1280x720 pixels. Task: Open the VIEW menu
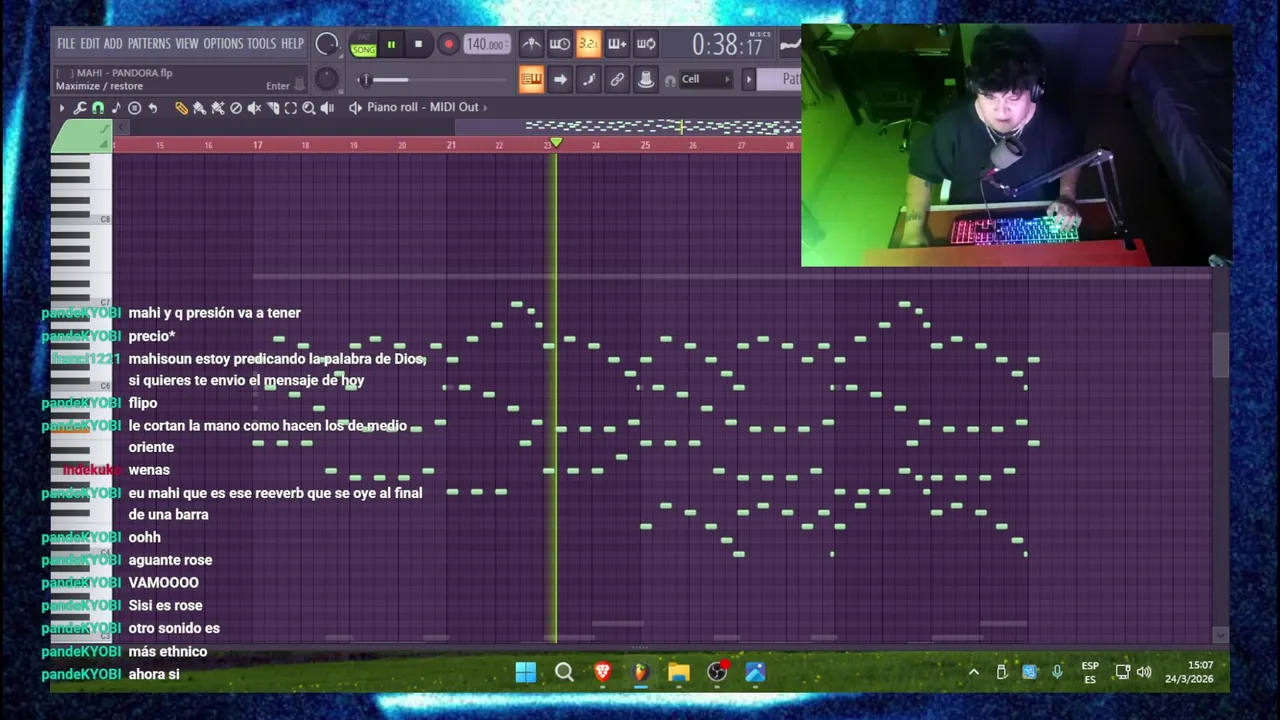coord(187,44)
